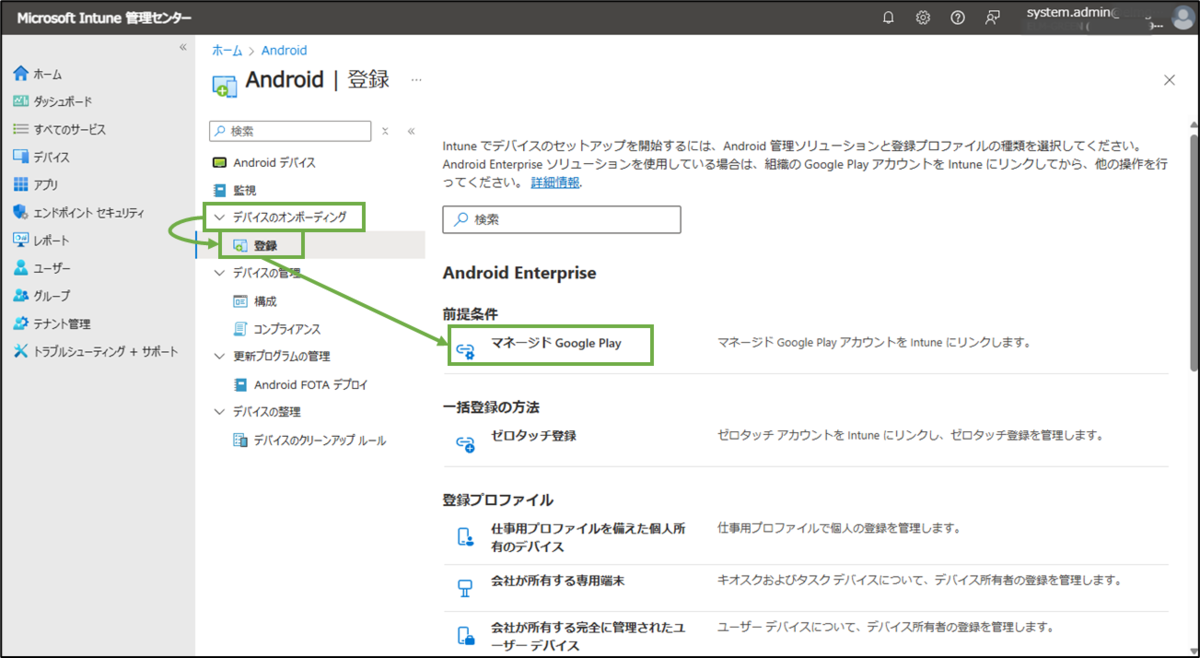The height and width of the screenshot is (658, 1200).
Task: Click the グループ people icon
Action: point(21,296)
